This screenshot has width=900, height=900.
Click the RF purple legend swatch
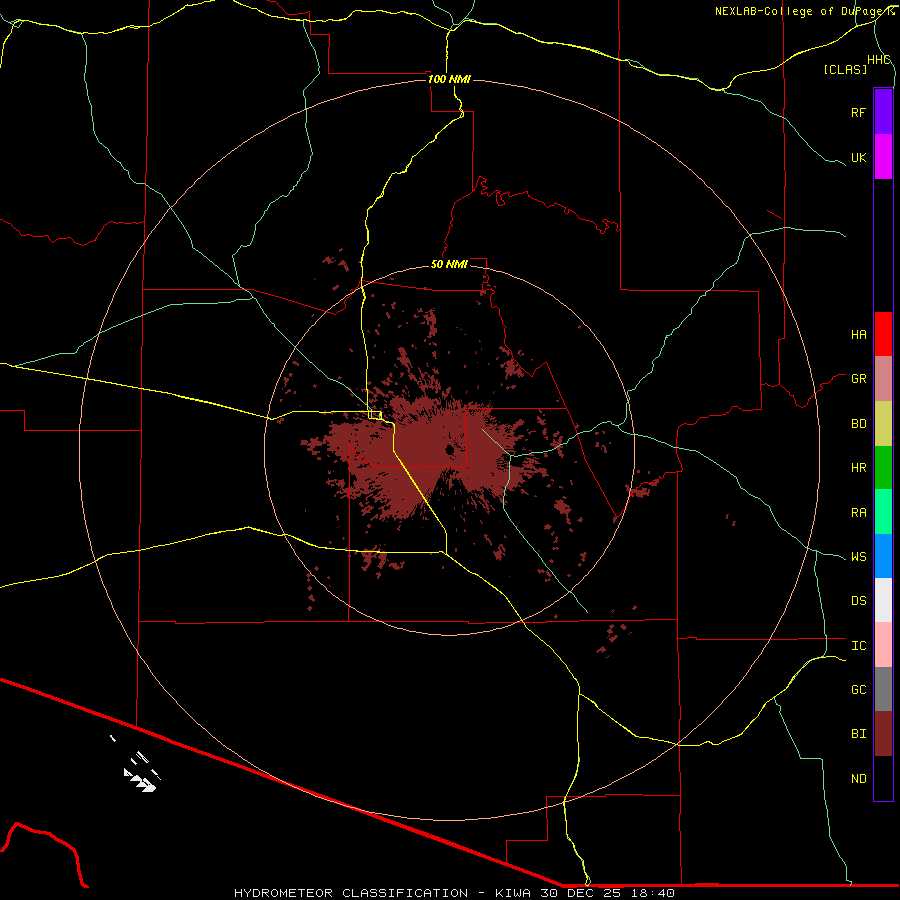click(883, 112)
